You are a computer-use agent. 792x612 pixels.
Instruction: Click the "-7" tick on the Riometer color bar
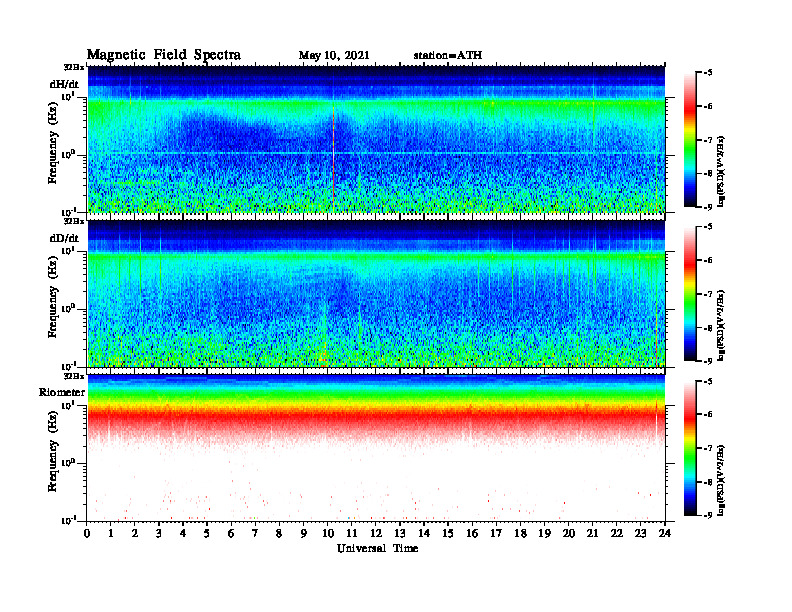click(708, 448)
